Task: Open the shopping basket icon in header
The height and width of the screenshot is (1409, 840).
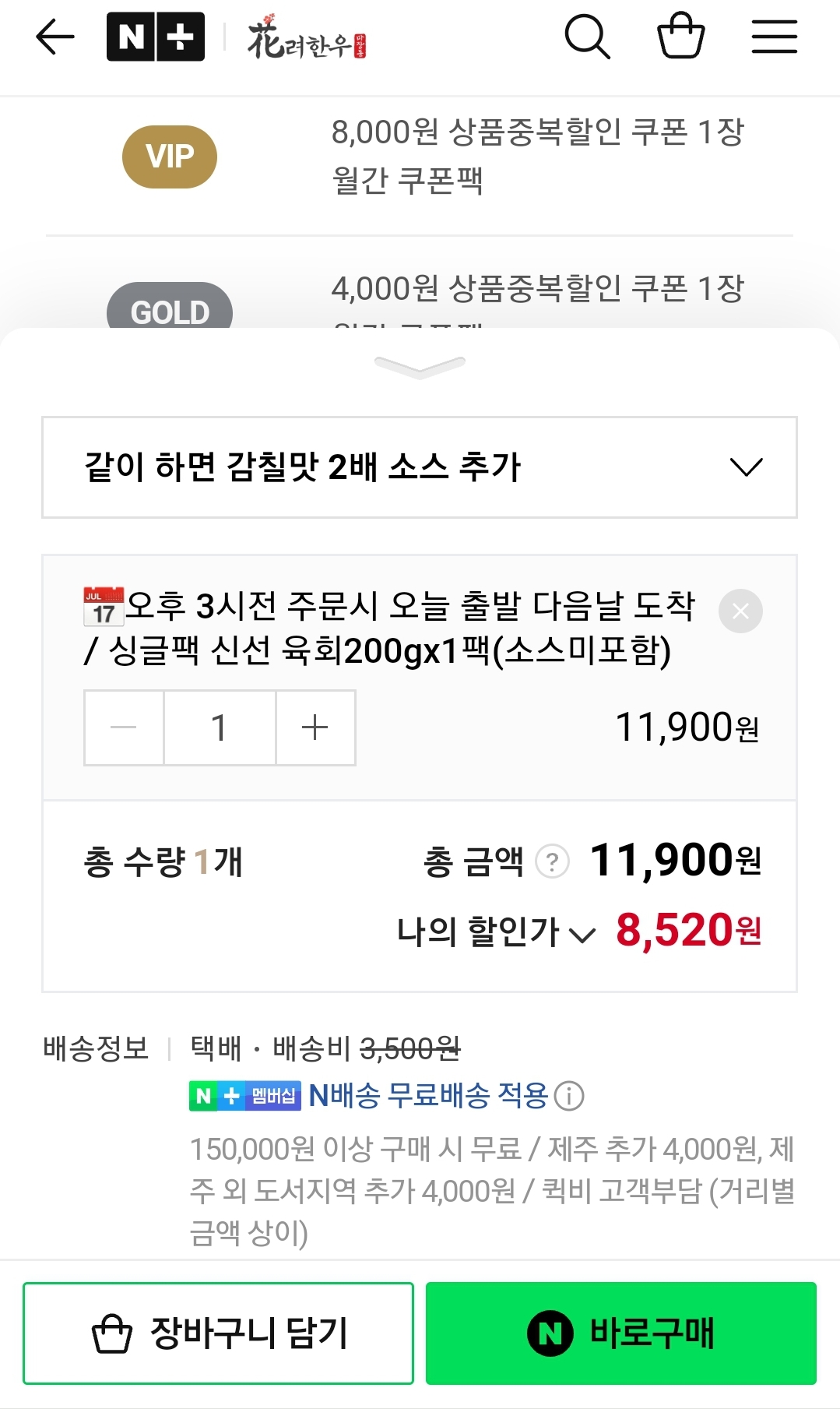Action: click(681, 36)
